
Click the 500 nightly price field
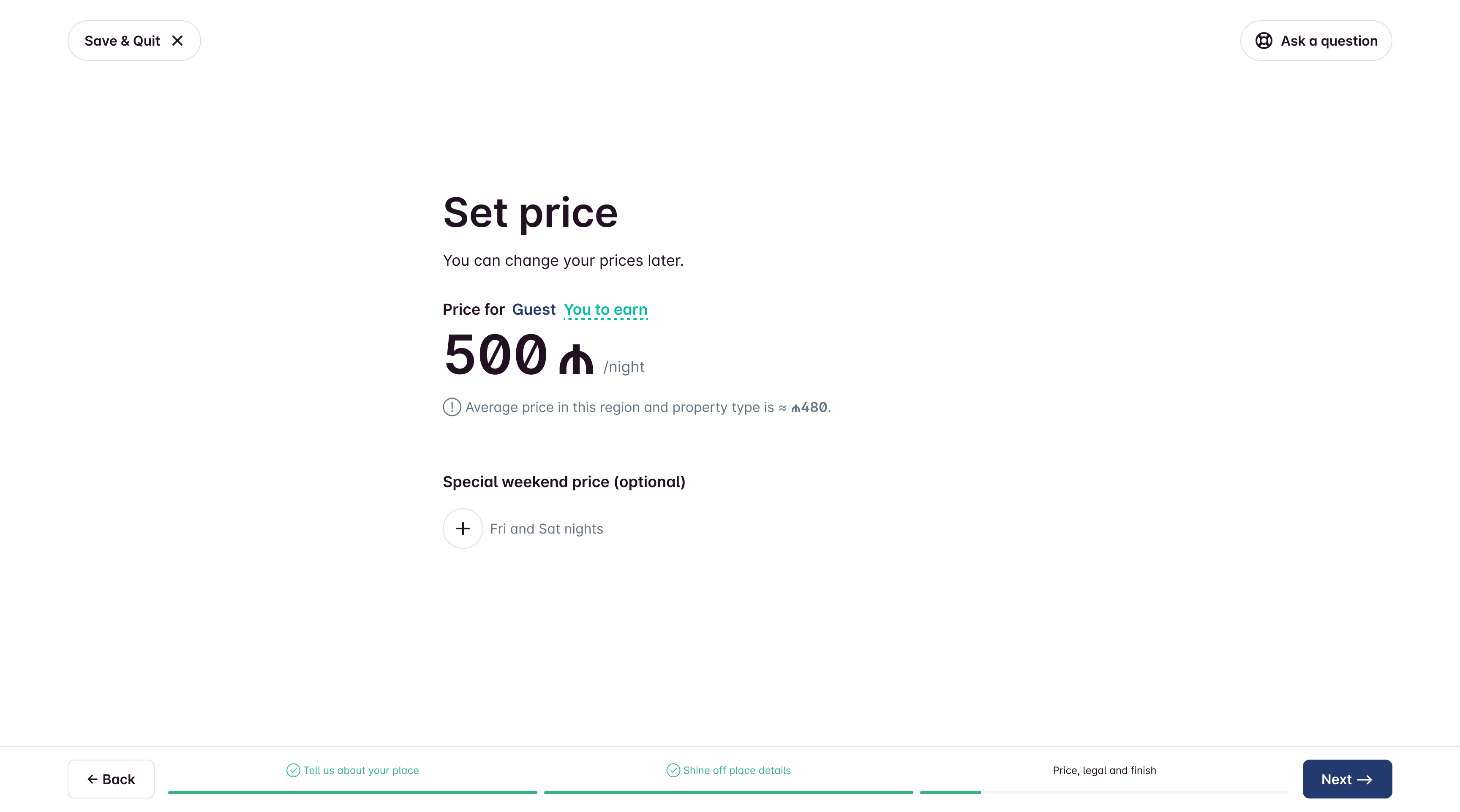[496, 355]
